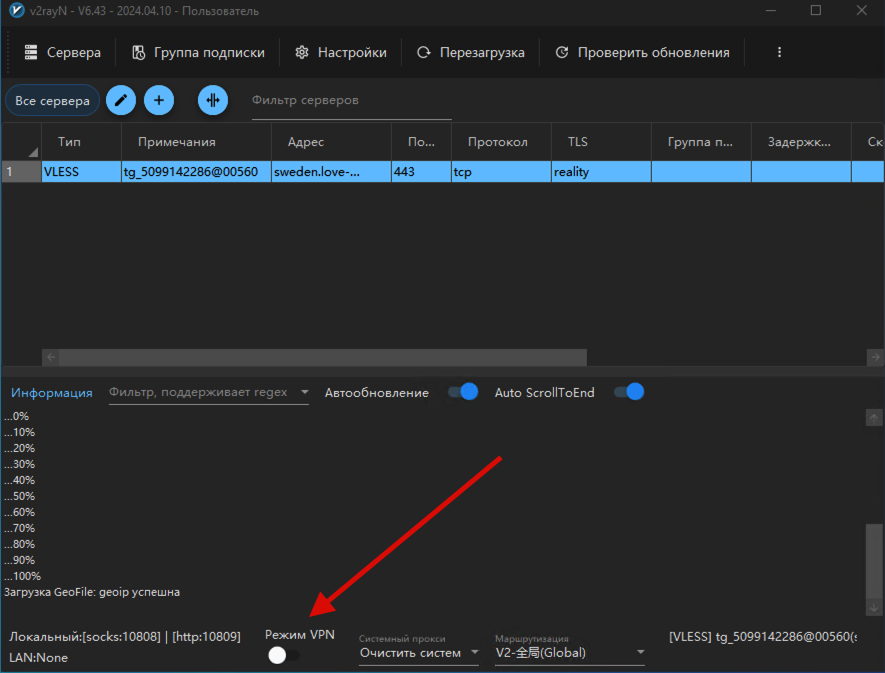The image size is (885, 673).
Task: Open the Сервера menu
Action: coord(62,53)
